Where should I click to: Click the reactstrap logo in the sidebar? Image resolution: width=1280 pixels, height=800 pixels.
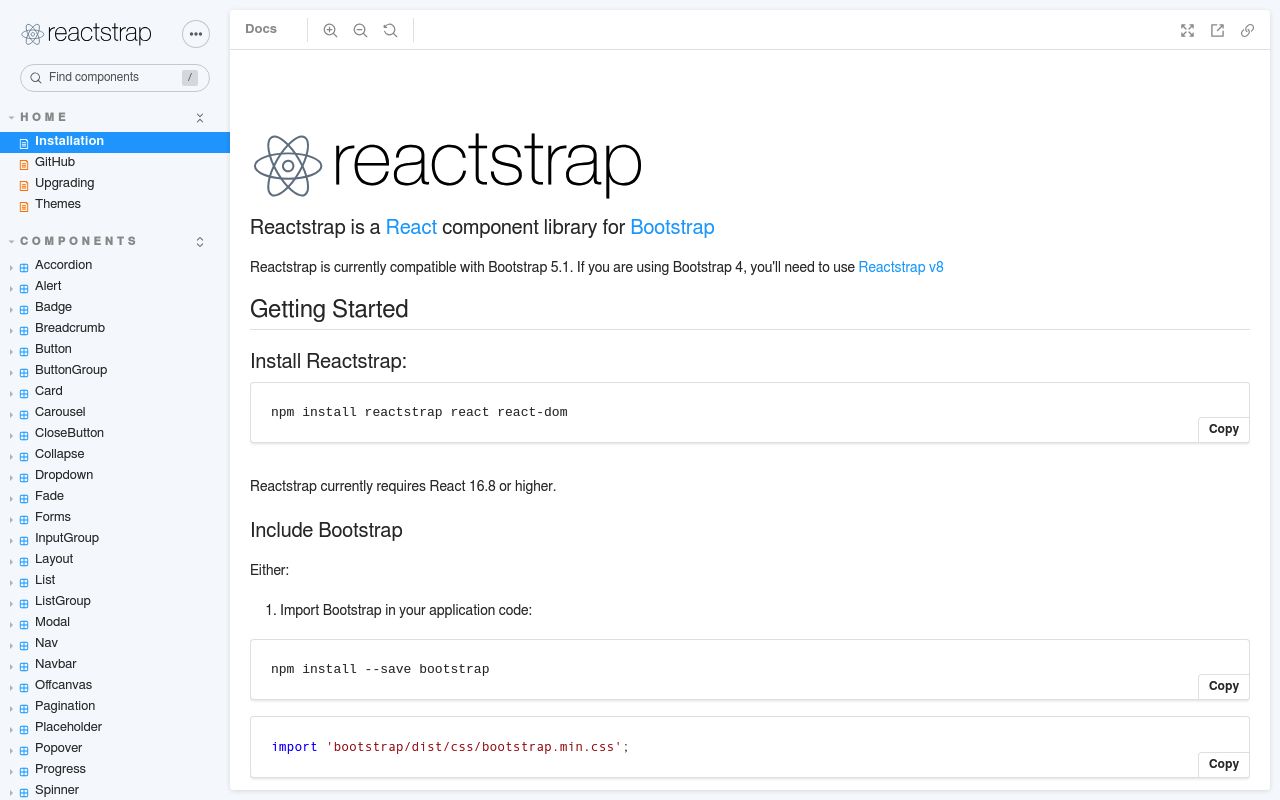pyautogui.click(x=86, y=33)
